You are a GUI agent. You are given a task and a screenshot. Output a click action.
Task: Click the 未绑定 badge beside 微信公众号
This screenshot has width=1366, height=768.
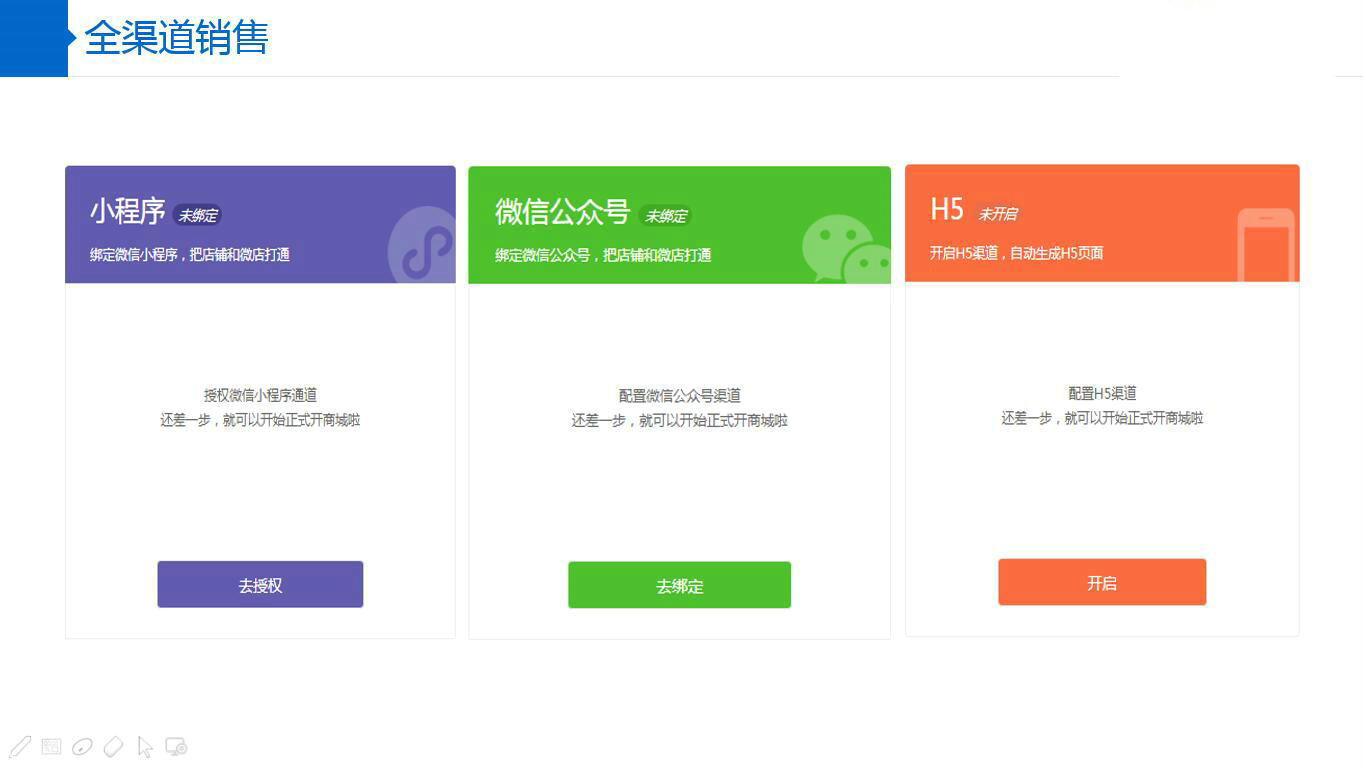coord(666,216)
